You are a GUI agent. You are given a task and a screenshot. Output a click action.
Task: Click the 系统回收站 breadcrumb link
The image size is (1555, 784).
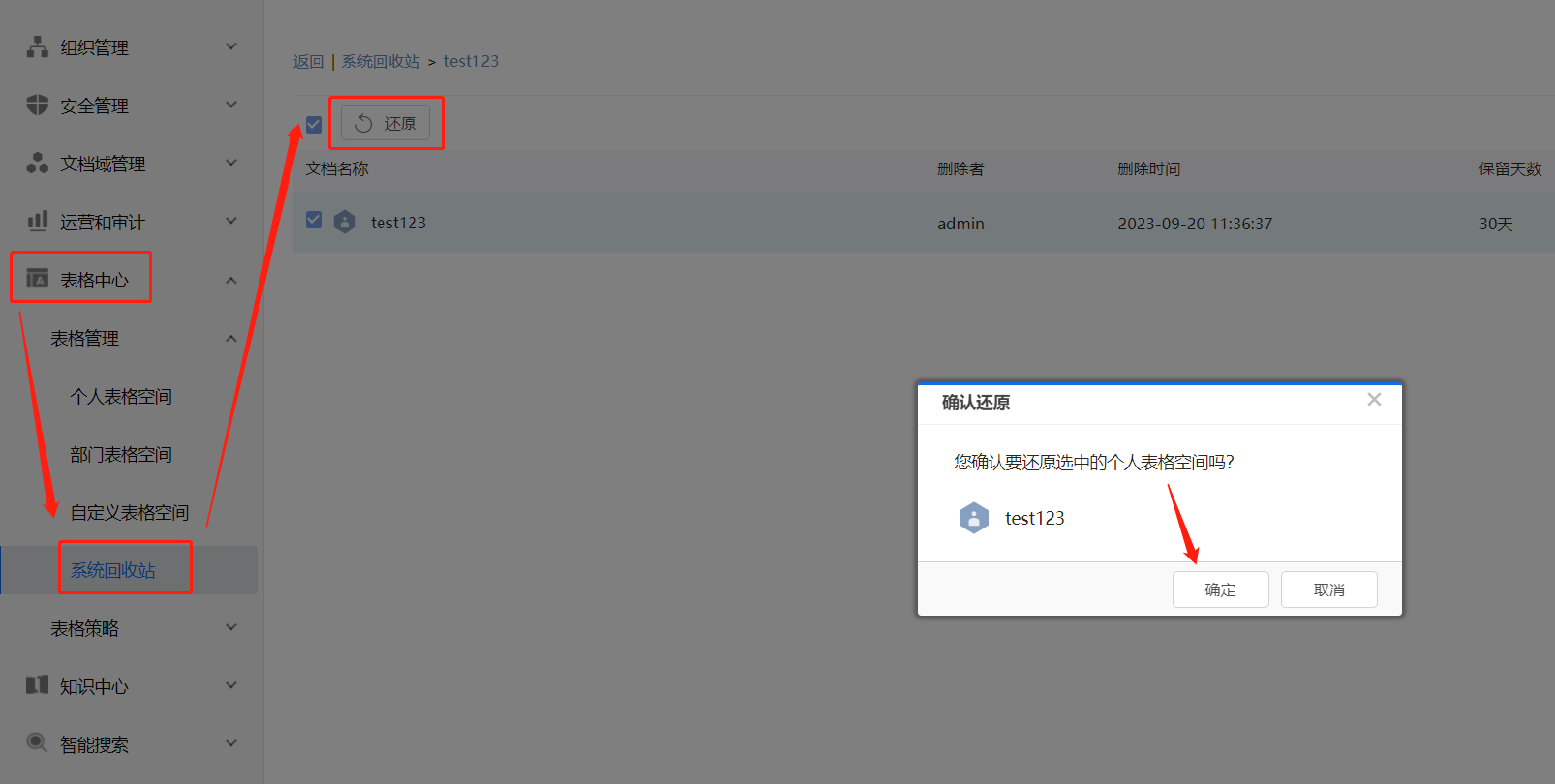click(381, 61)
